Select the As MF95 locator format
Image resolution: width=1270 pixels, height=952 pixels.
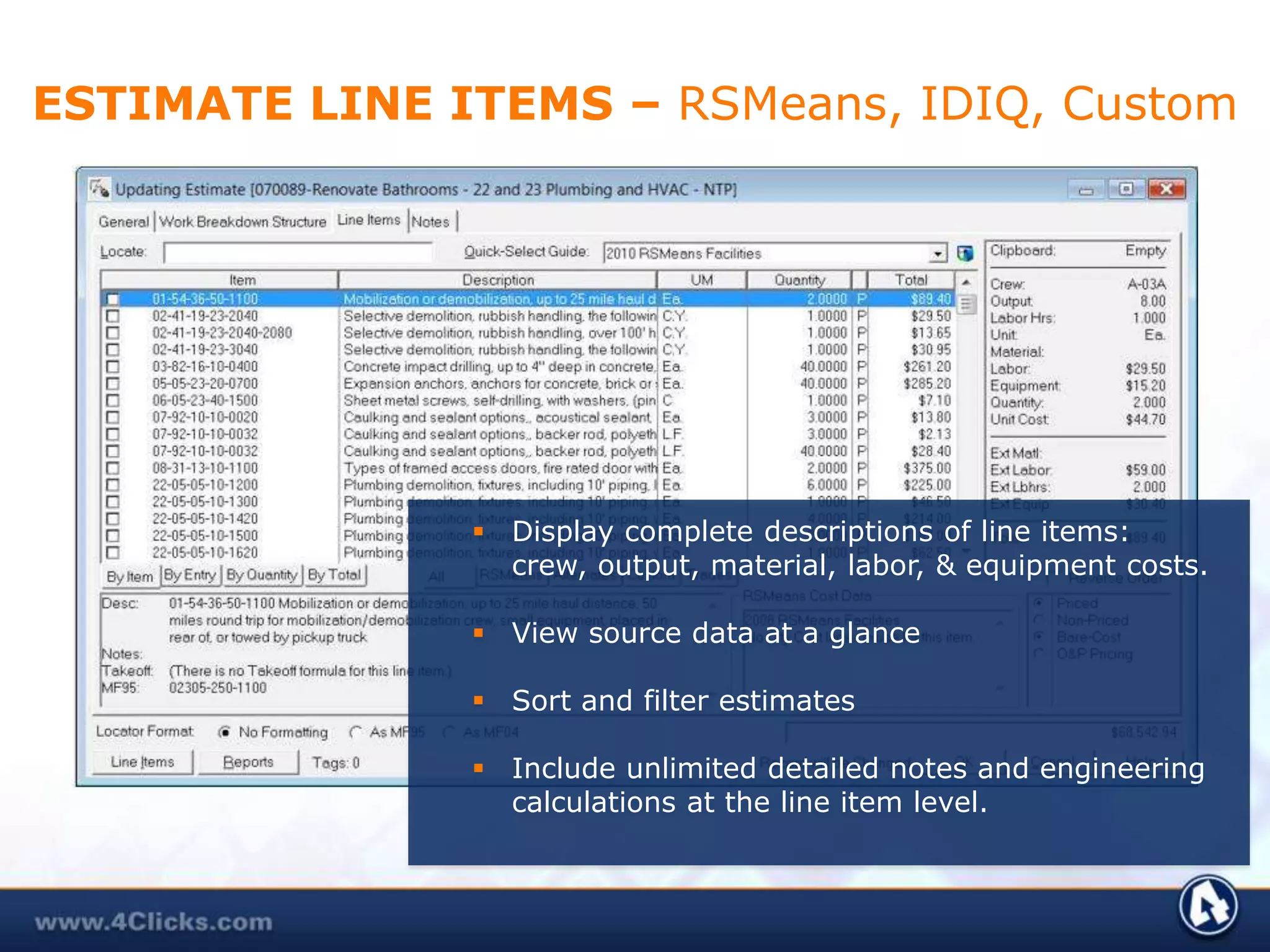pos(355,733)
